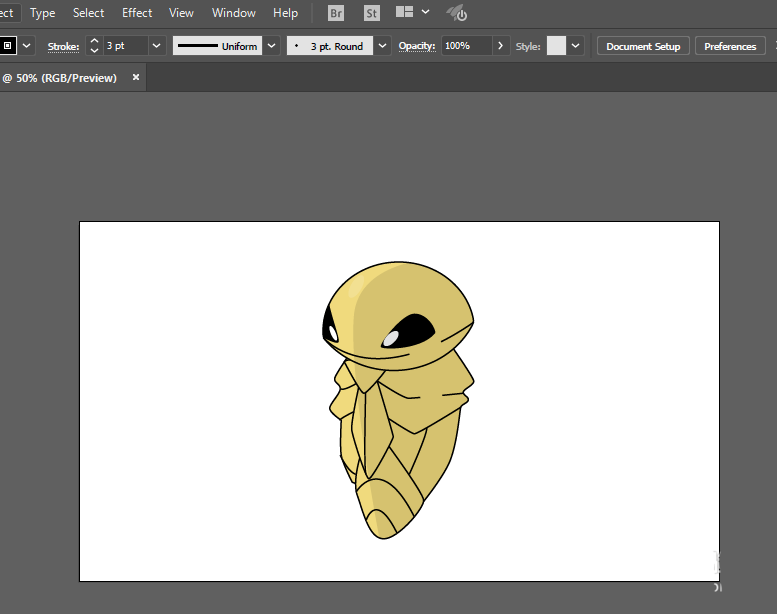Open the Effect menu
This screenshot has width=777, height=614.
(137, 13)
